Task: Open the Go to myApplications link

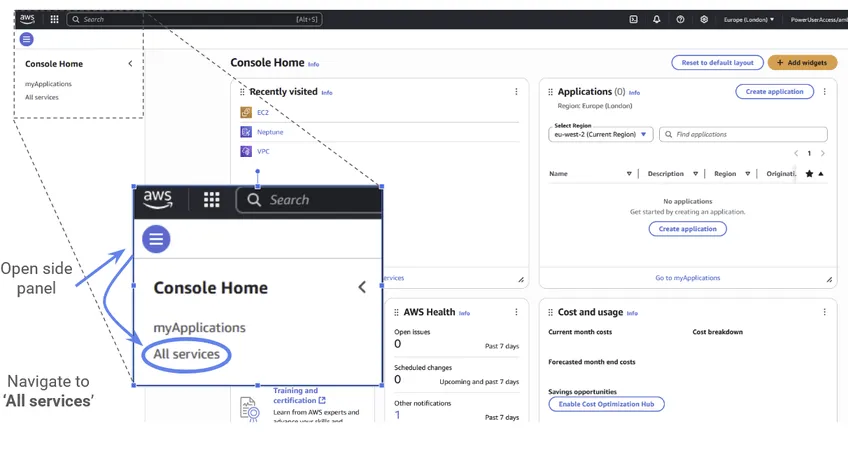Action: point(687,278)
